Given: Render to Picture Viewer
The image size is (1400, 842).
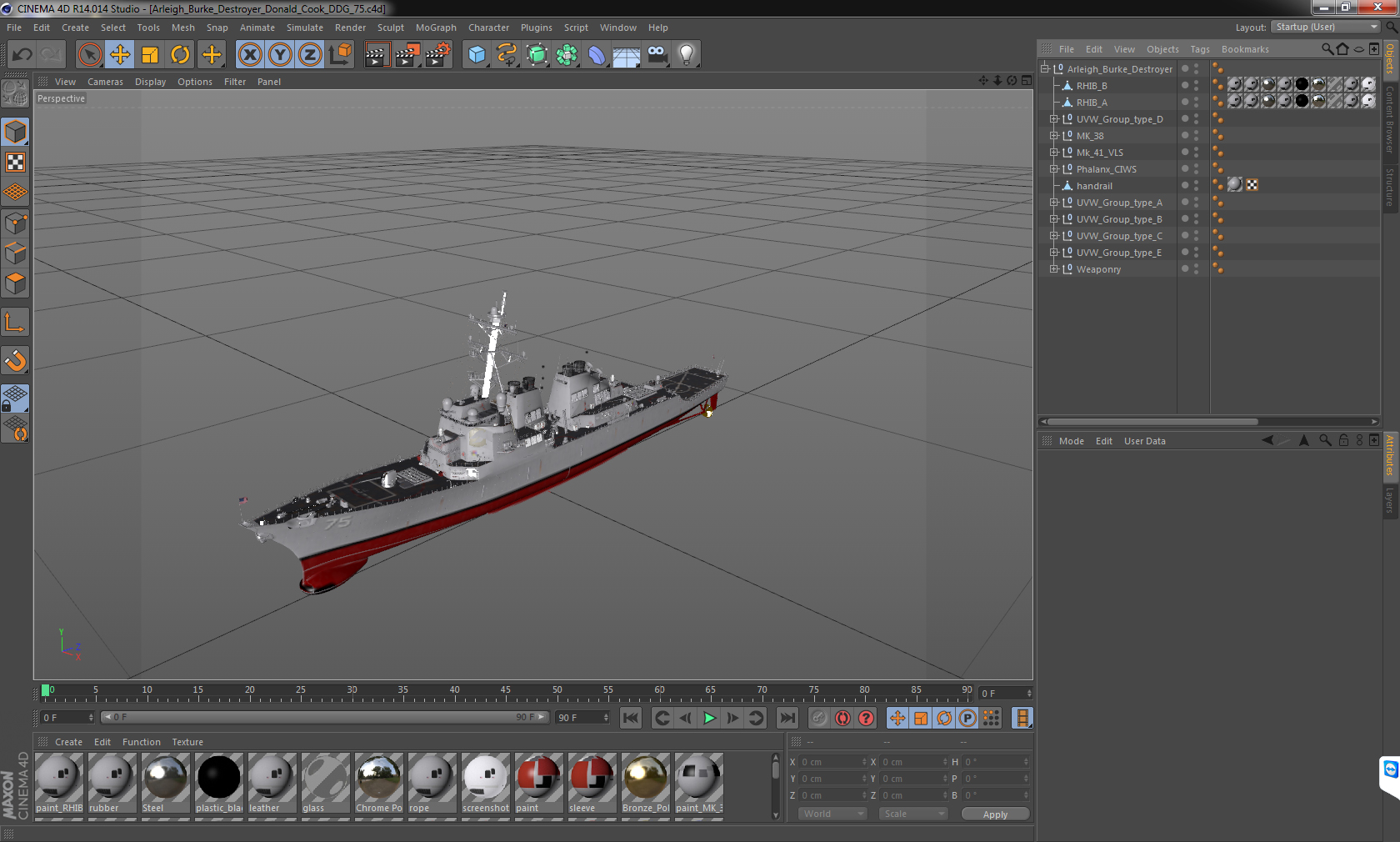Looking at the screenshot, I should pos(407,55).
